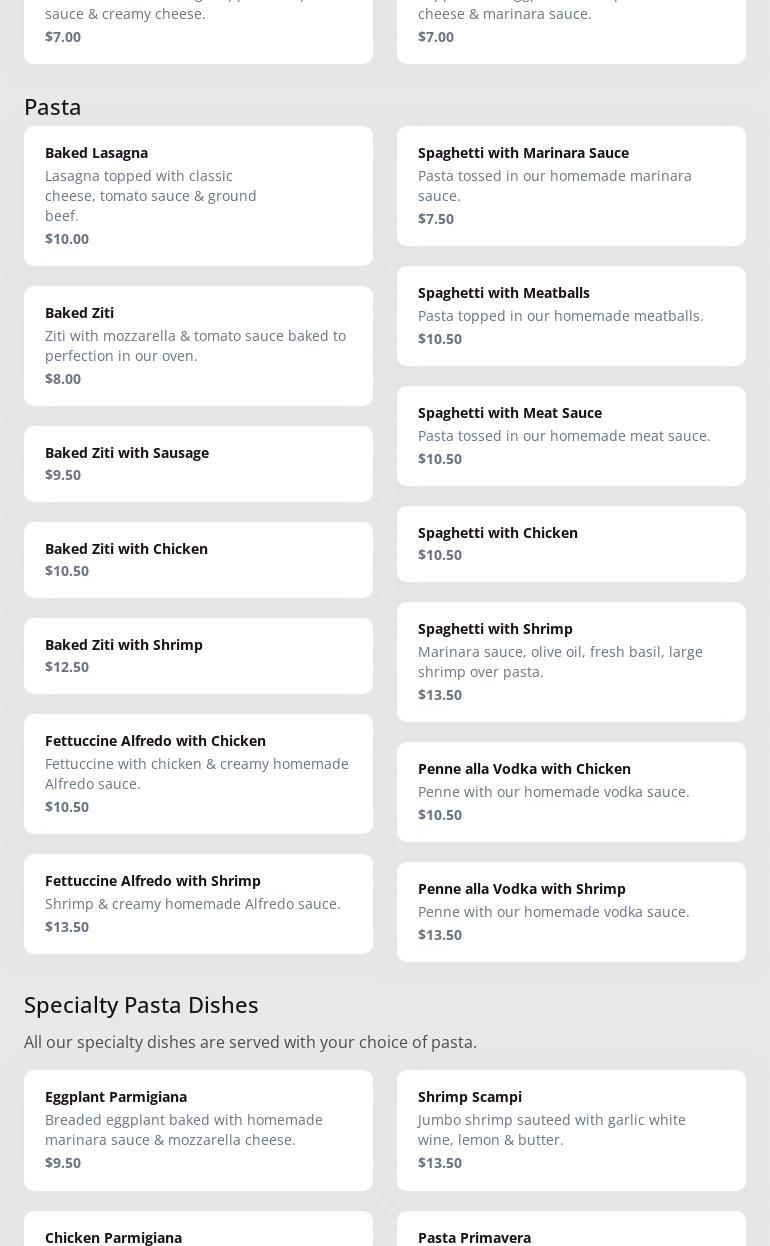Open Spaghetti with Meat Sauce card
The height and width of the screenshot is (1246, 770).
click(571, 435)
